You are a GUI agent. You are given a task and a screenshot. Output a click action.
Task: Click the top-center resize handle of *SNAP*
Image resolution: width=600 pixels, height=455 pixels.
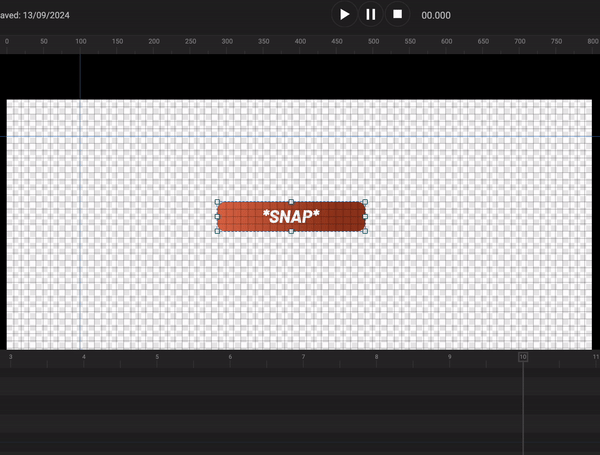tap(291, 202)
